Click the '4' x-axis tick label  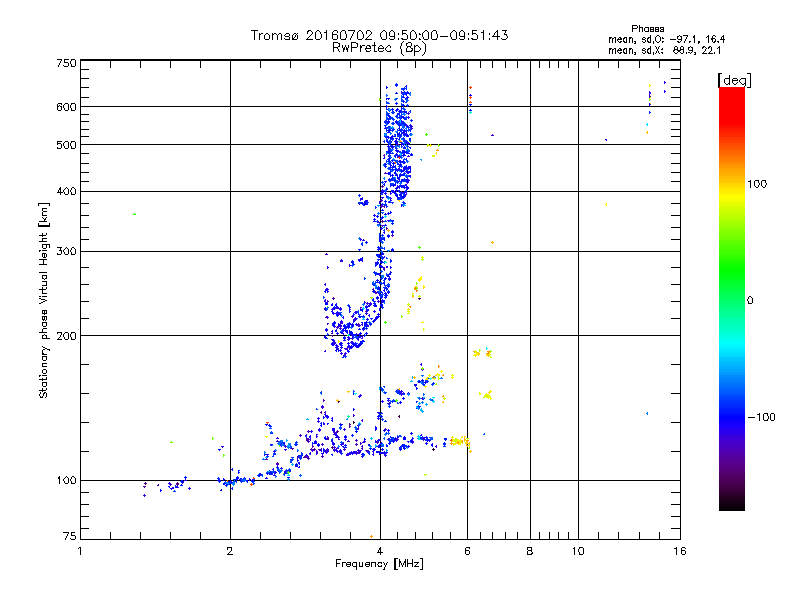click(x=380, y=551)
